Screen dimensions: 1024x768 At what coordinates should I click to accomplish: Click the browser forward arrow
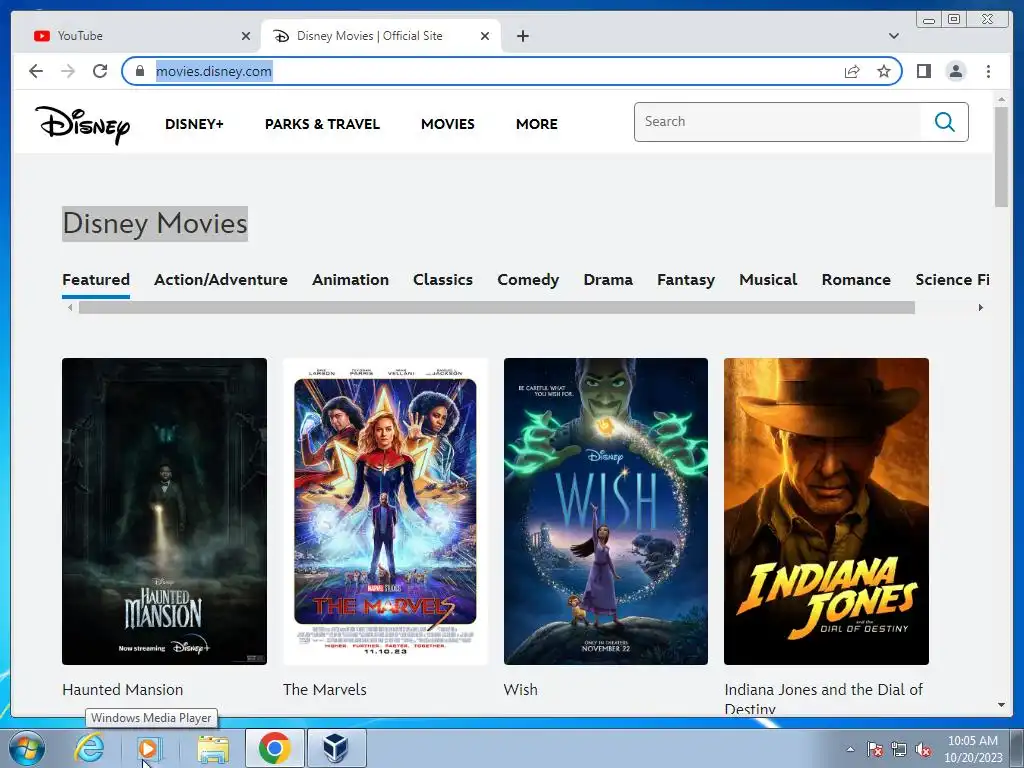pyautogui.click(x=68, y=71)
